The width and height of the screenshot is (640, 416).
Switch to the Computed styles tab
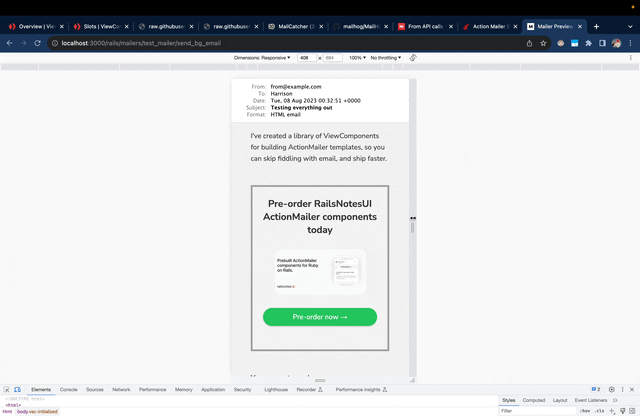click(x=534, y=400)
